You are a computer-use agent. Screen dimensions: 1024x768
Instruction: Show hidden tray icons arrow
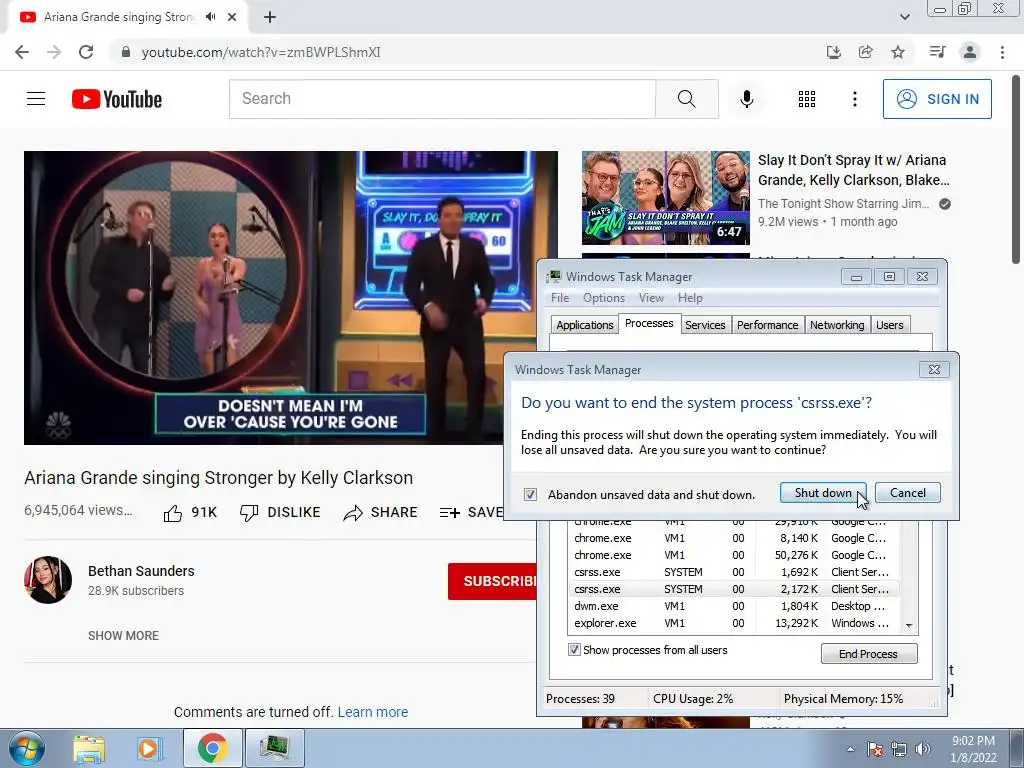tap(850, 749)
